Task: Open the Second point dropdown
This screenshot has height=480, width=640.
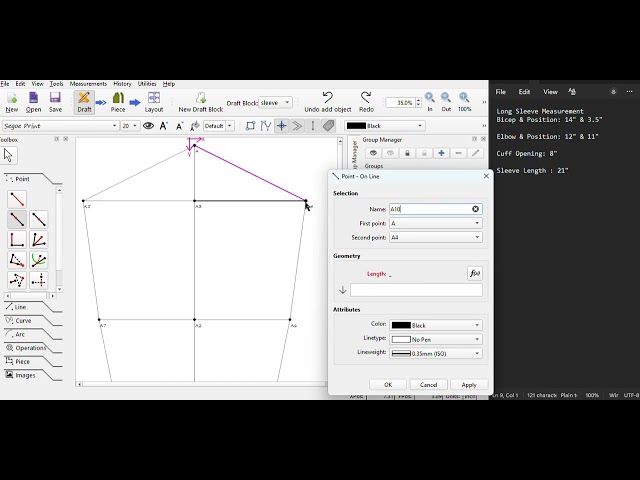Action: (x=436, y=237)
